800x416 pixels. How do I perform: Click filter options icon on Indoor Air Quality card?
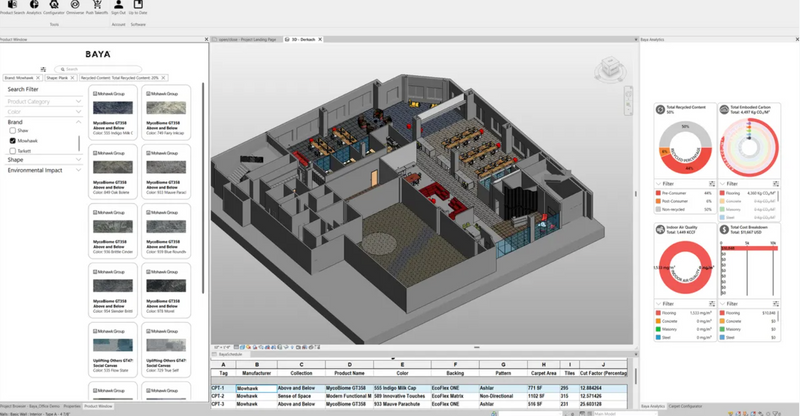[x=712, y=304]
